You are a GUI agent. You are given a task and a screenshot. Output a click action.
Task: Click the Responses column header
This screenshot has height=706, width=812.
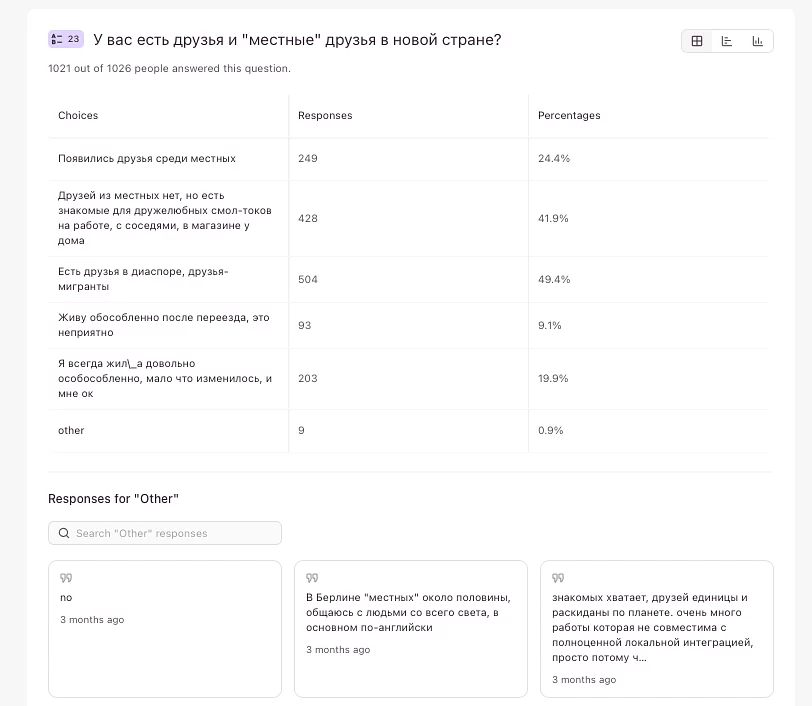pos(325,116)
